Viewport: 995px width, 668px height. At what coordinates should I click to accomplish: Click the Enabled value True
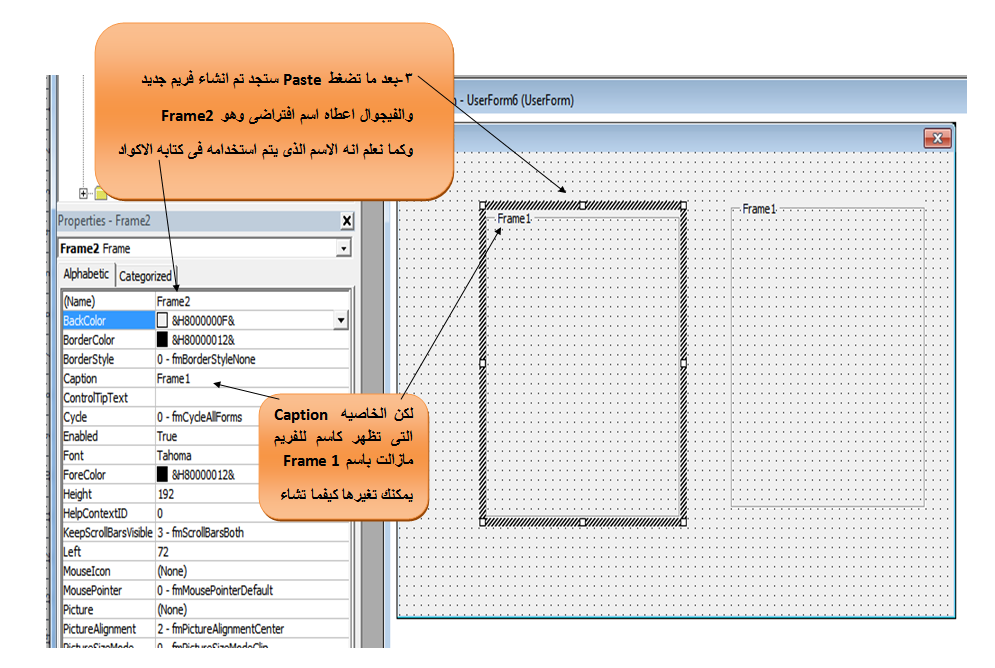(x=168, y=436)
